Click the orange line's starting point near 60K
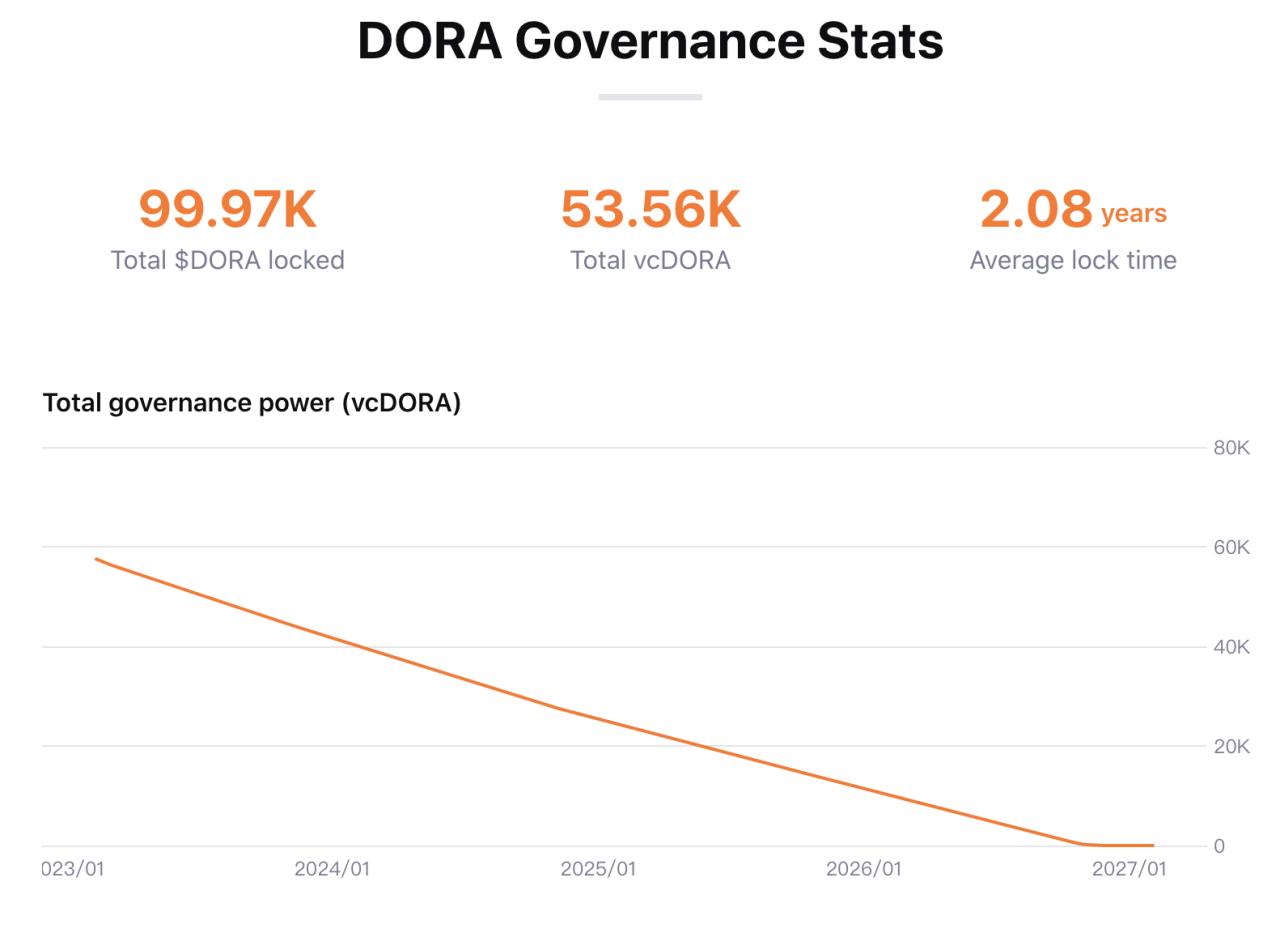 [97, 559]
